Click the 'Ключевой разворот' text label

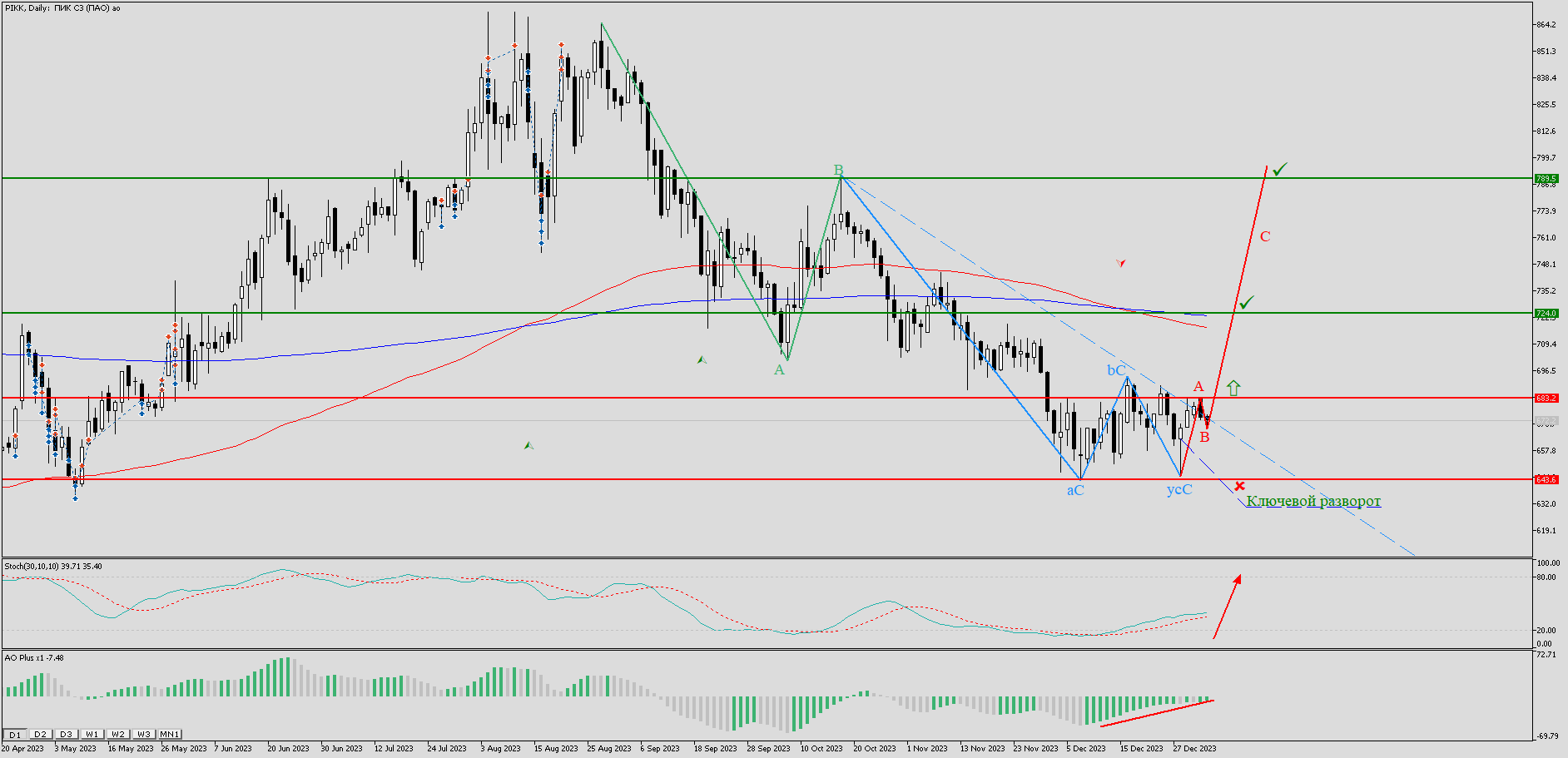[x=1313, y=501]
